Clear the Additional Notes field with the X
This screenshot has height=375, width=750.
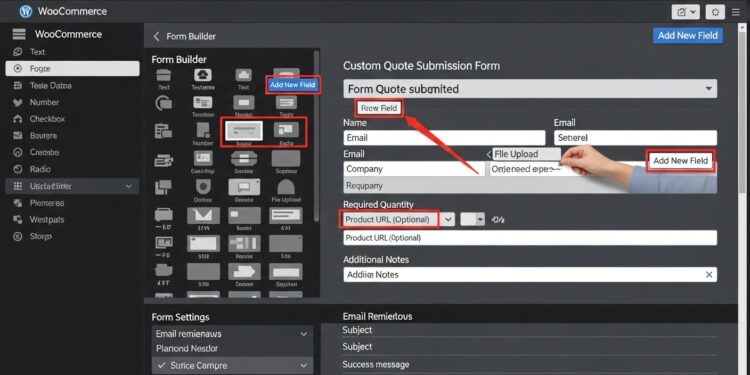[x=709, y=275]
